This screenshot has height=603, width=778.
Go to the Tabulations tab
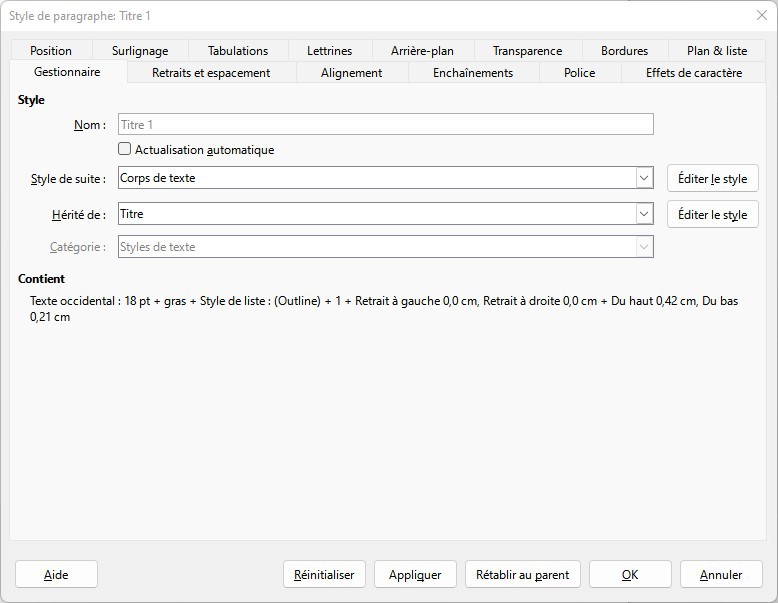pyautogui.click(x=238, y=51)
